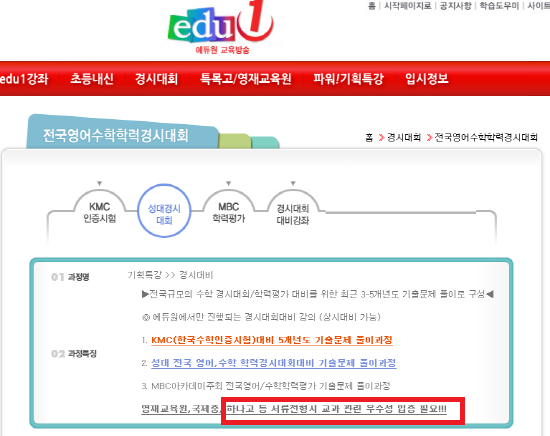Open the 경시대회 대비강좌 tab
This screenshot has height=436, width=550.
pyautogui.click(x=293, y=214)
